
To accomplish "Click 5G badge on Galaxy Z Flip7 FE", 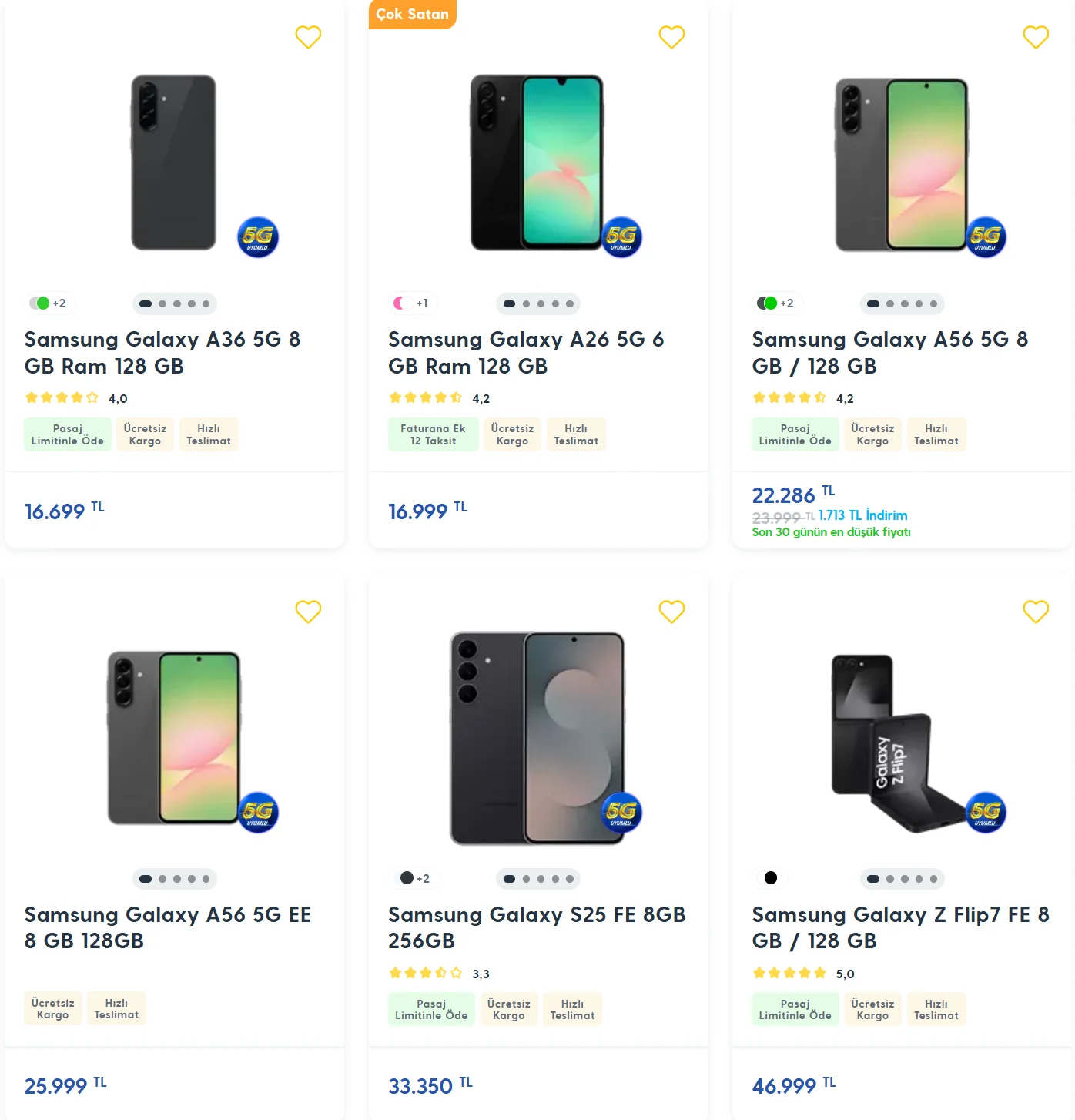I will tap(986, 812).
